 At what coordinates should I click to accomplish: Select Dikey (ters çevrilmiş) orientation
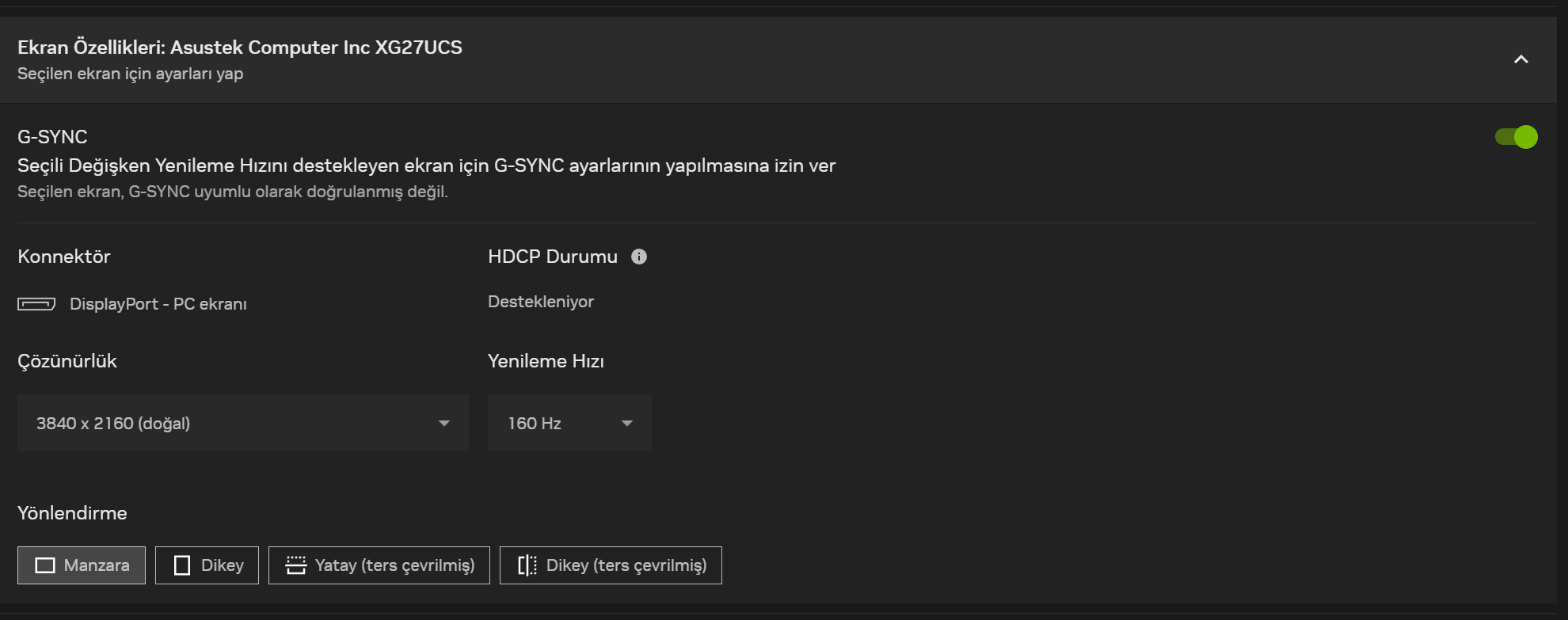click(x=611, y=565)
